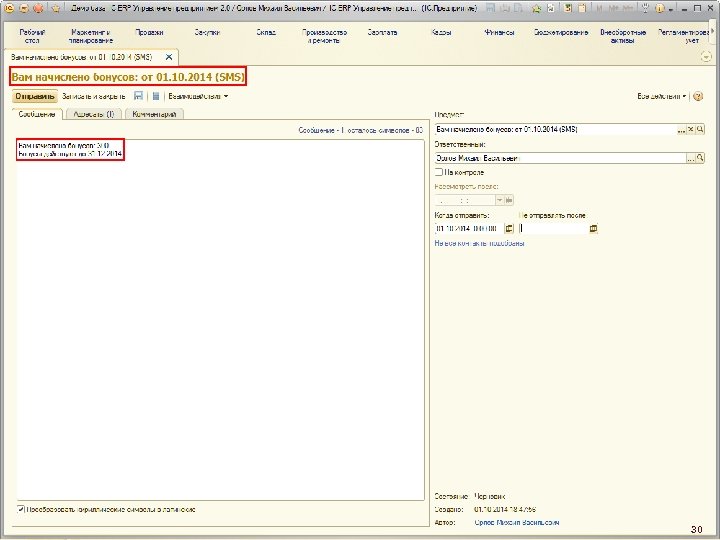This screenshot has height=540, width=720.
Task: Open Ответственный with the magnifier icon
Action: point(700,158)
